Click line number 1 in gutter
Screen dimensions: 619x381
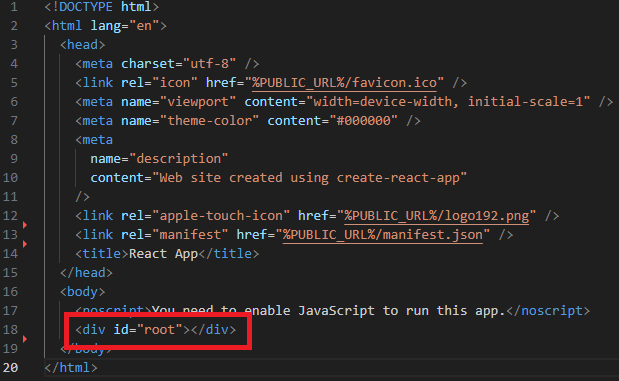click(x=14, y=7)
